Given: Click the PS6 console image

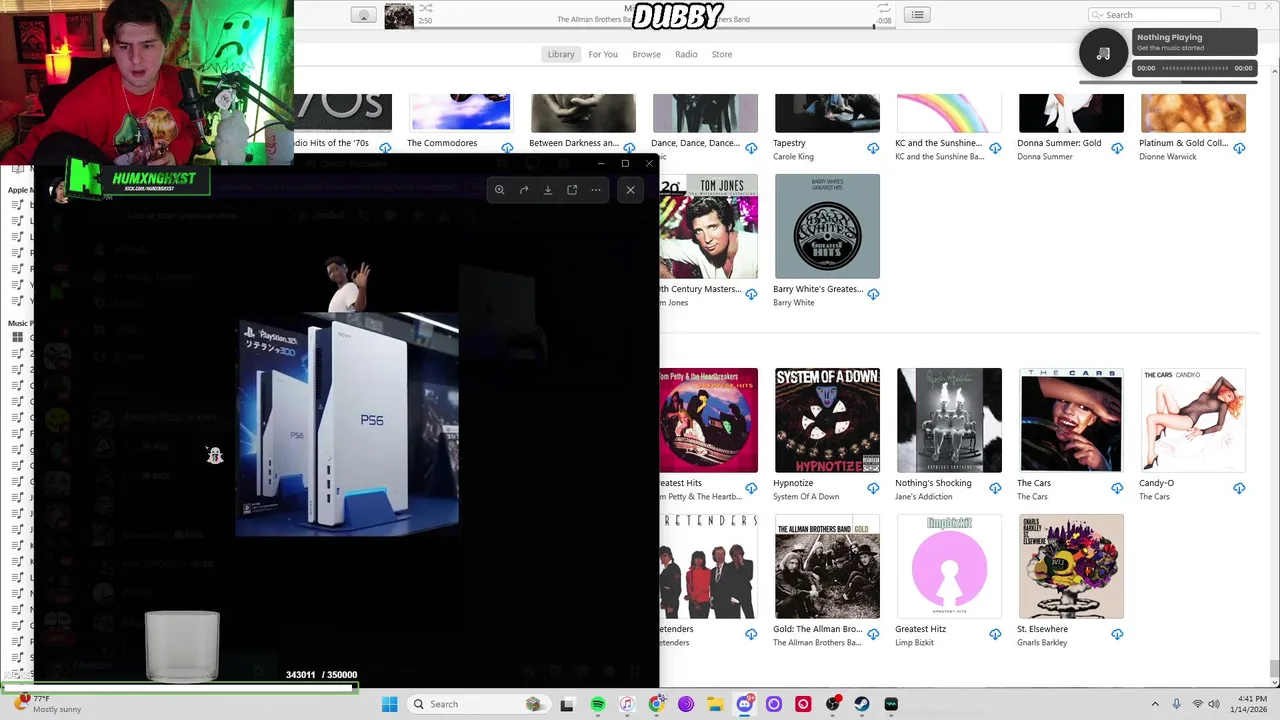Looking at the screenshot, I should click(x=347, y=425).
